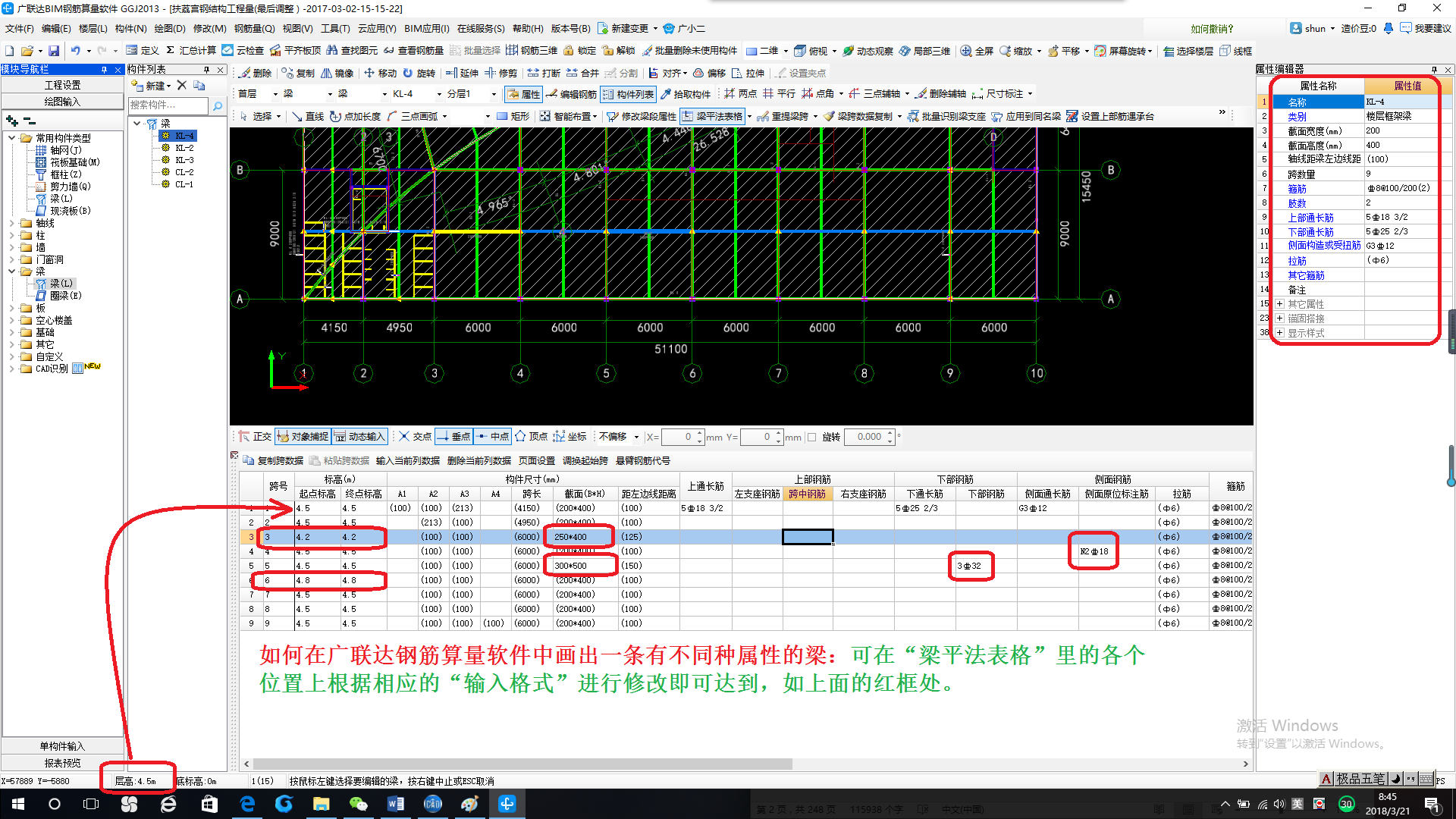Toggle 顶点 vertex snap
This screenshot has height=819, width=1456.
532,436
